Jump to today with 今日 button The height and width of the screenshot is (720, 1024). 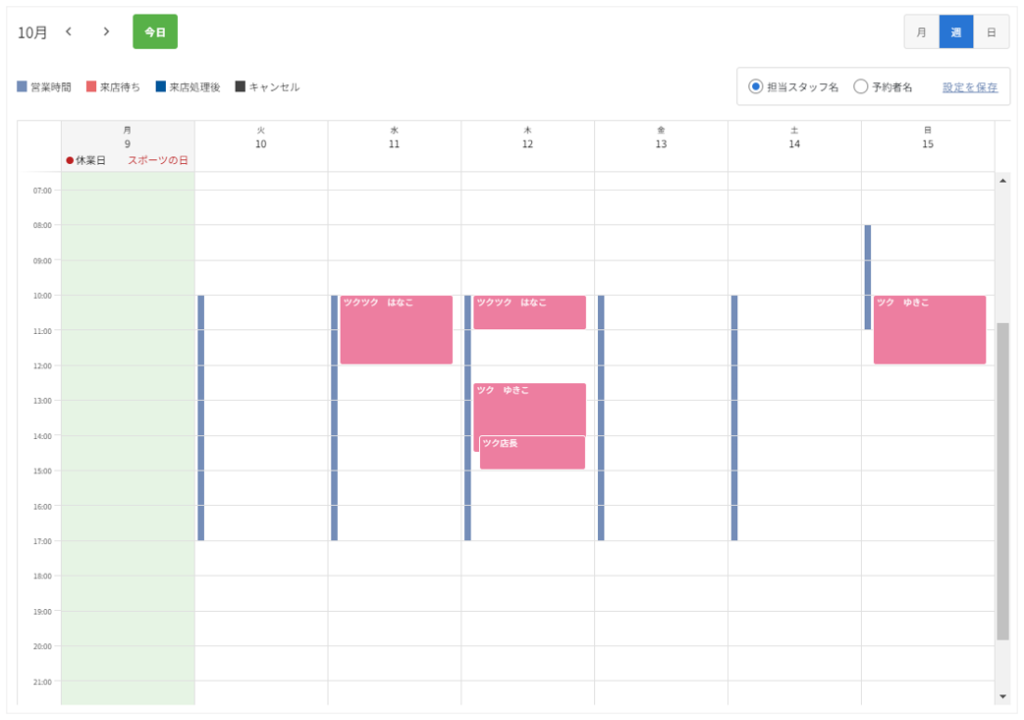(x=155, y=32)
